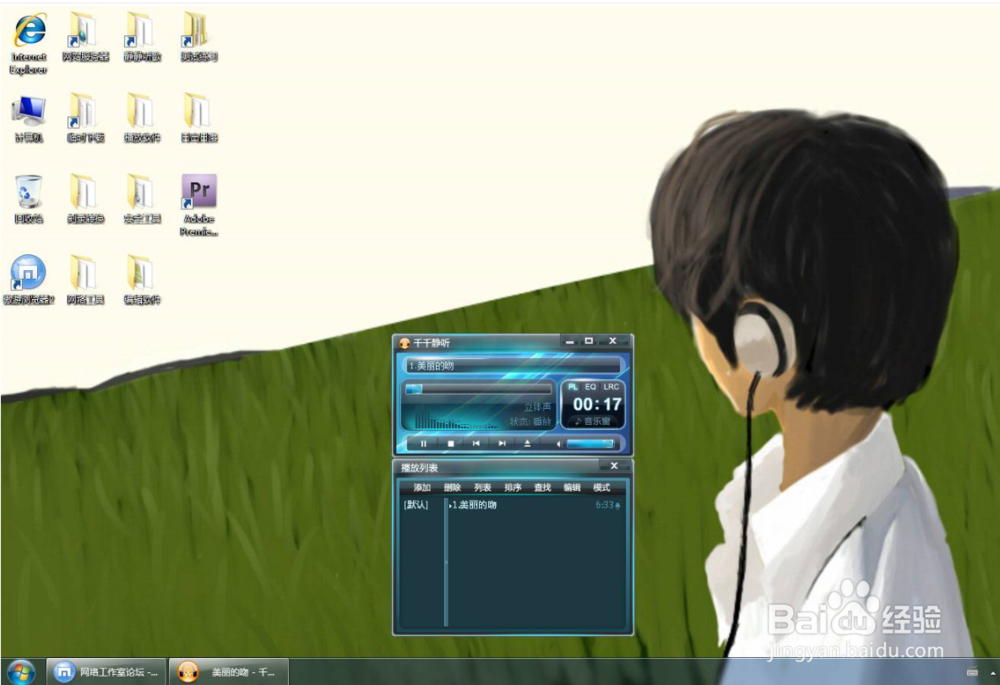The height and width of the screenshot is (685, 1000).
Task: Open the 列表 menu in the playlist
Action: click(482, 487)
